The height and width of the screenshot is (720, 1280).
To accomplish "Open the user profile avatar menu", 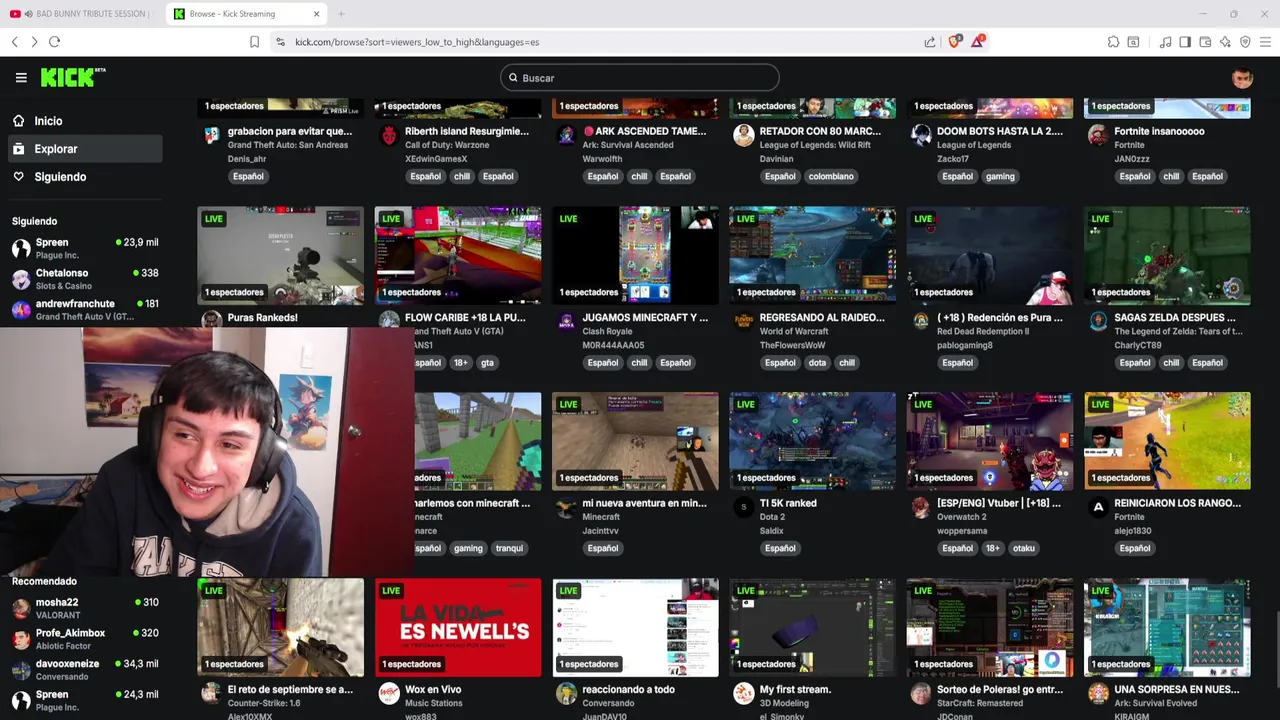I will (1242, 78).
